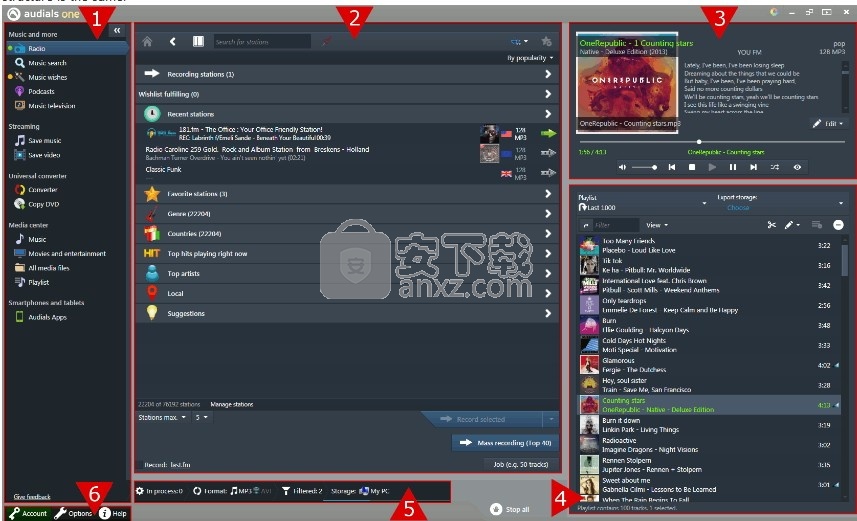Select Music wishes in the sidebar
This screenshot has width=857, height=521.
click(48, 77)
